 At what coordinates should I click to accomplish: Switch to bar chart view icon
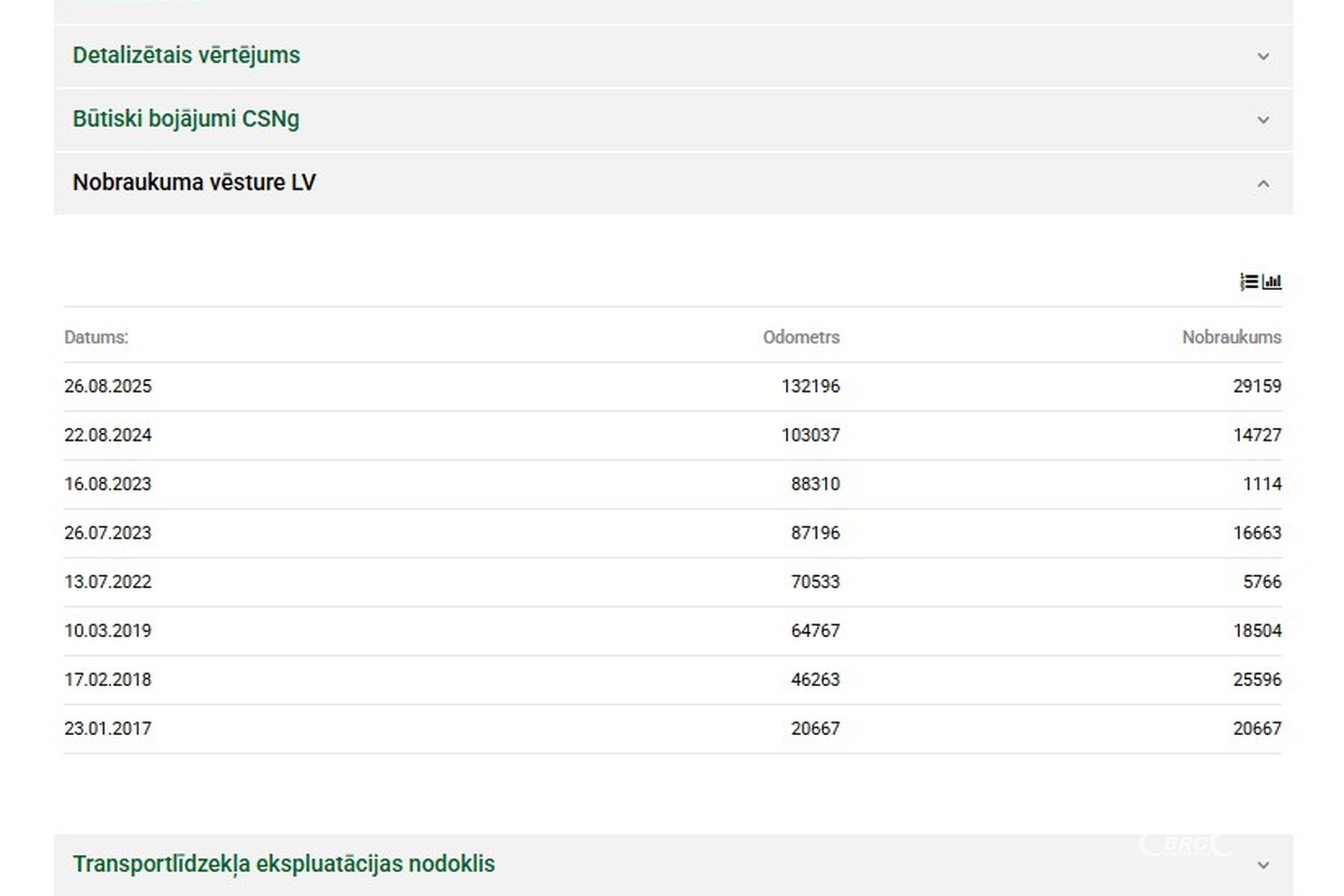(x=1272, y=282)
